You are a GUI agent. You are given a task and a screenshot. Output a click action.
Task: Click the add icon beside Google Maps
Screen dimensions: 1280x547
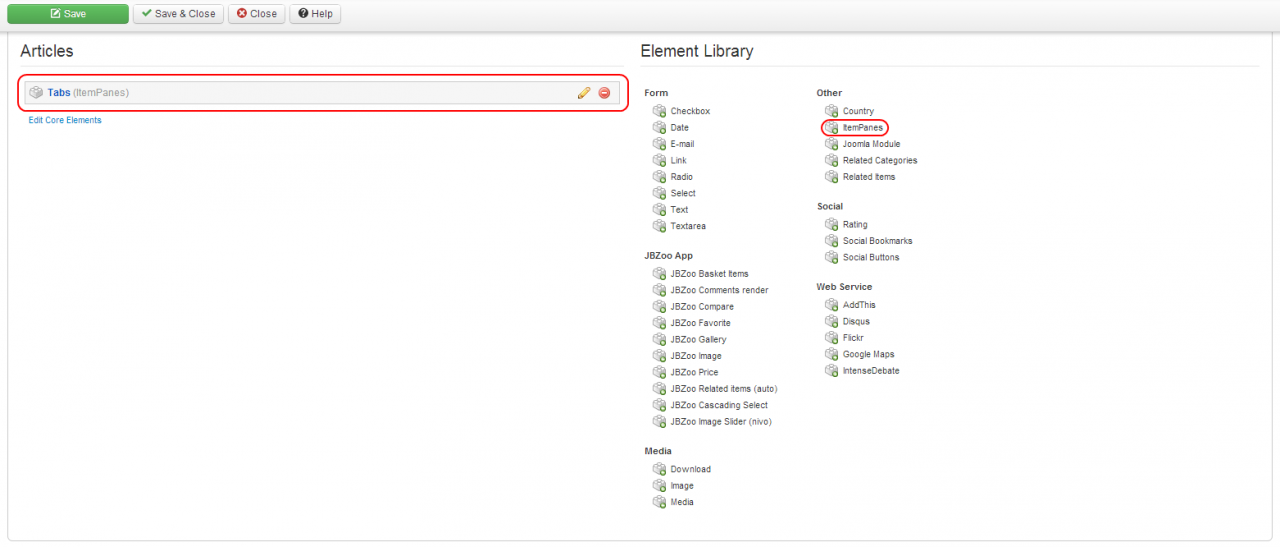coord(831,354)
